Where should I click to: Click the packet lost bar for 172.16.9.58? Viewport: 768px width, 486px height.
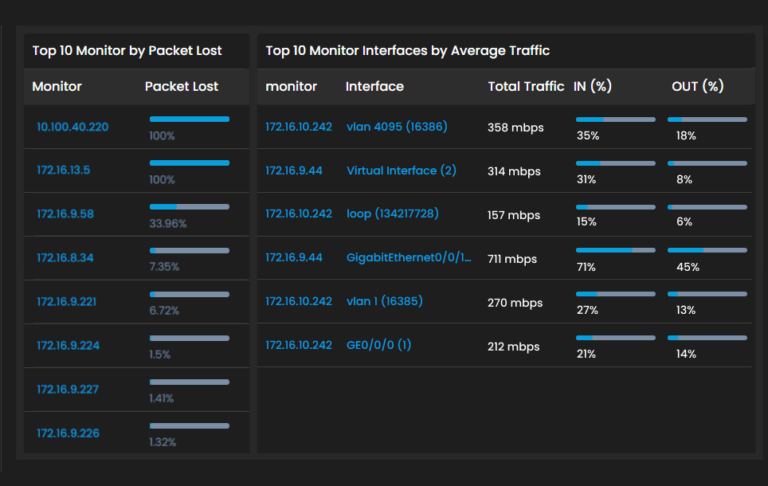click(x=190, y=207)
